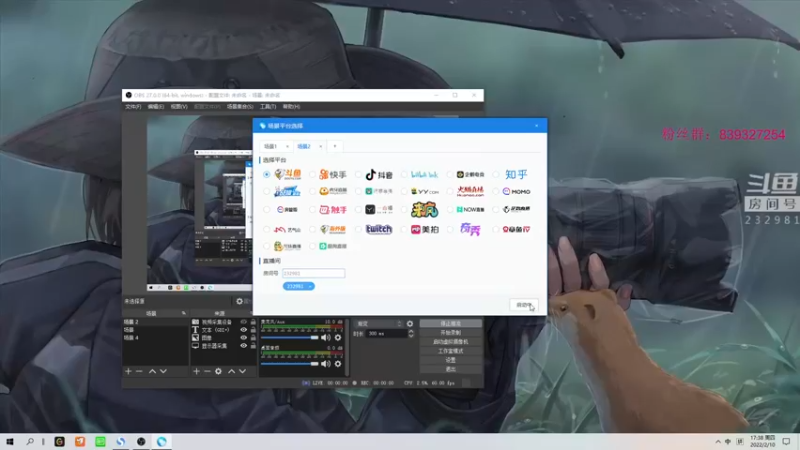This screenshot has width=800, height=450.
Task: Switch to the 场景1 tab in dialog
Action: [x=271, y=146]
